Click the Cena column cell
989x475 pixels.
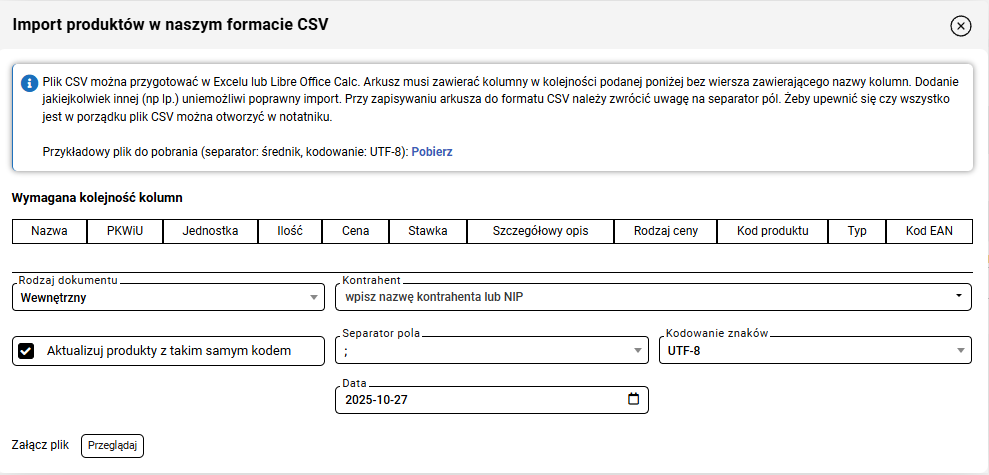coord(356,231)
